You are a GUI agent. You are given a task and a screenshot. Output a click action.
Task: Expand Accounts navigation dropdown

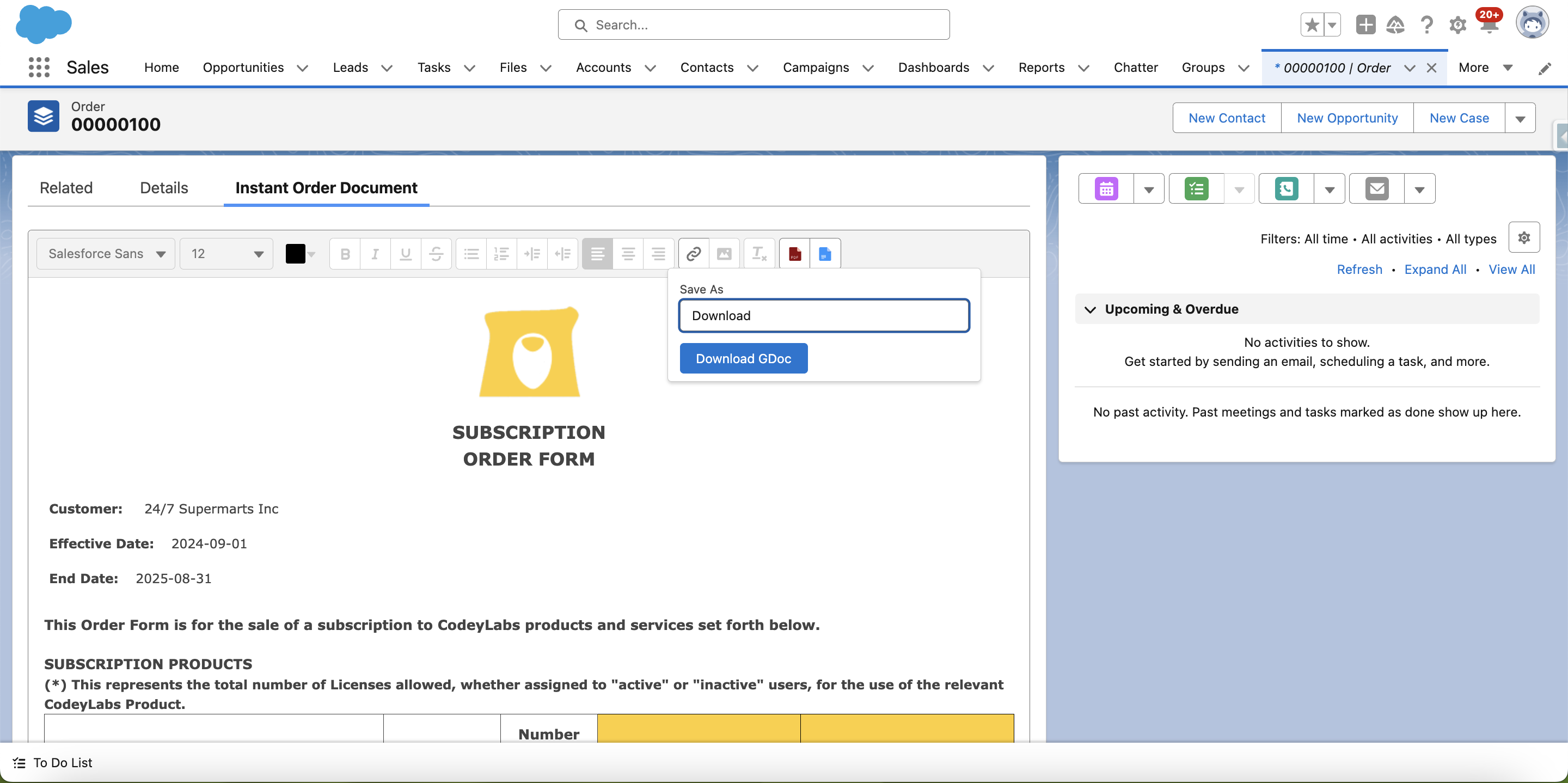[650, 68]
